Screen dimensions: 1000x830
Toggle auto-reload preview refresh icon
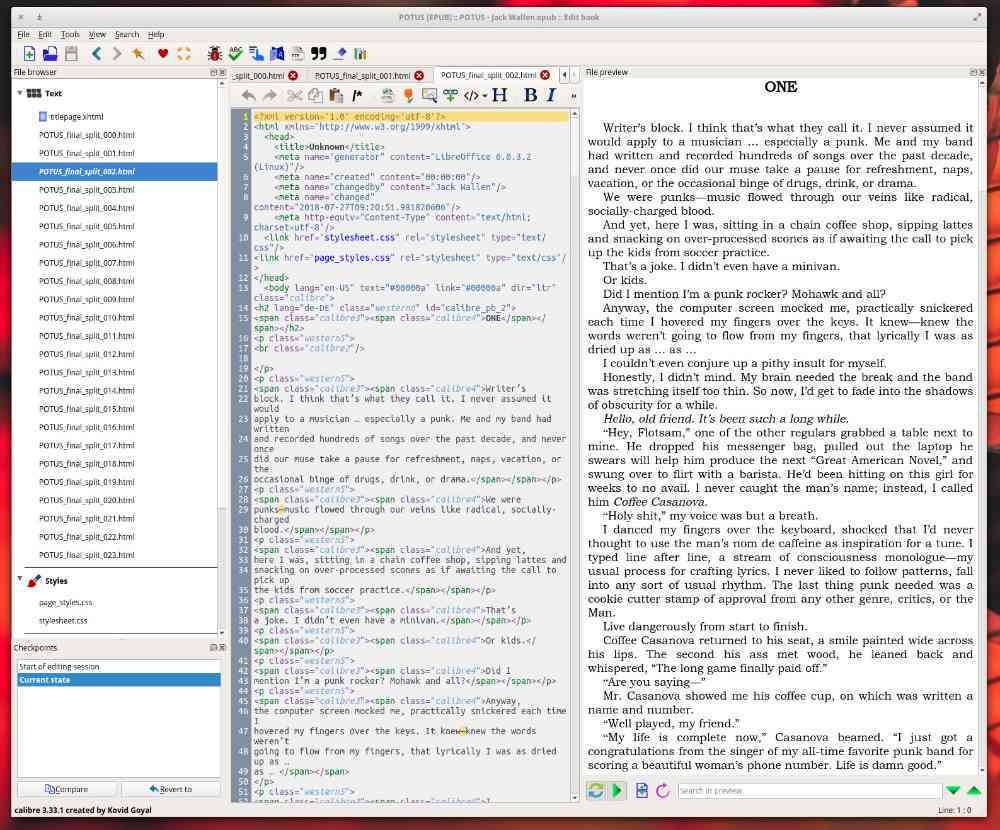[x=596, y=790]
